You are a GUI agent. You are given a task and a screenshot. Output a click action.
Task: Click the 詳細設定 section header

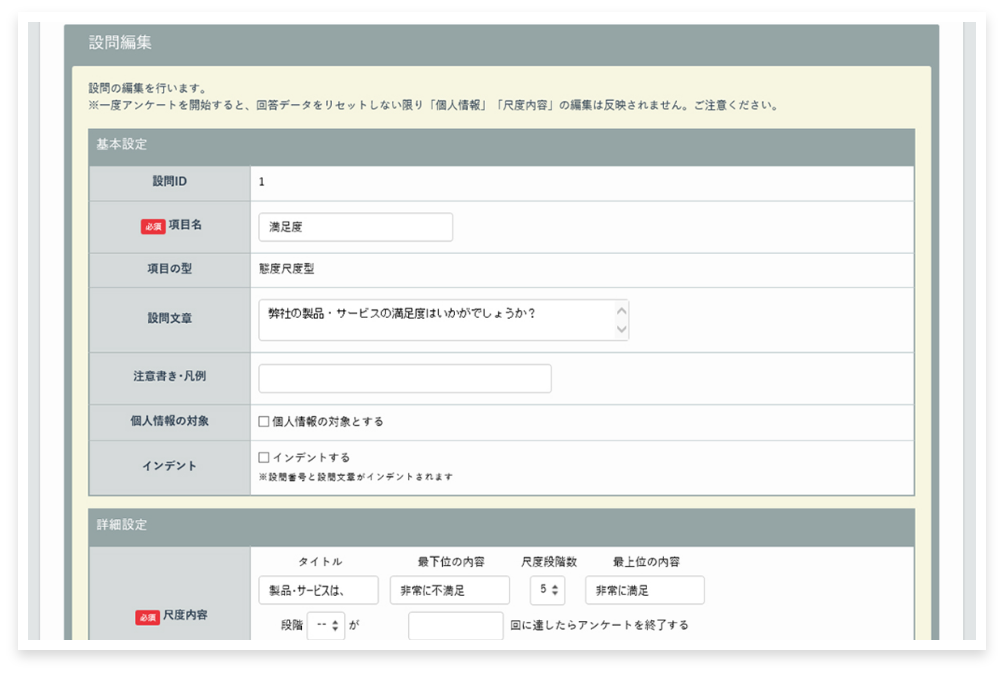click(501, 526)
